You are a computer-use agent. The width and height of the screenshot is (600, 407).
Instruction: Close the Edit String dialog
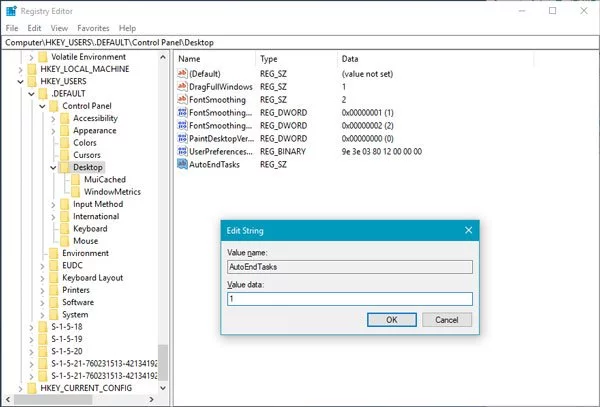467,230
